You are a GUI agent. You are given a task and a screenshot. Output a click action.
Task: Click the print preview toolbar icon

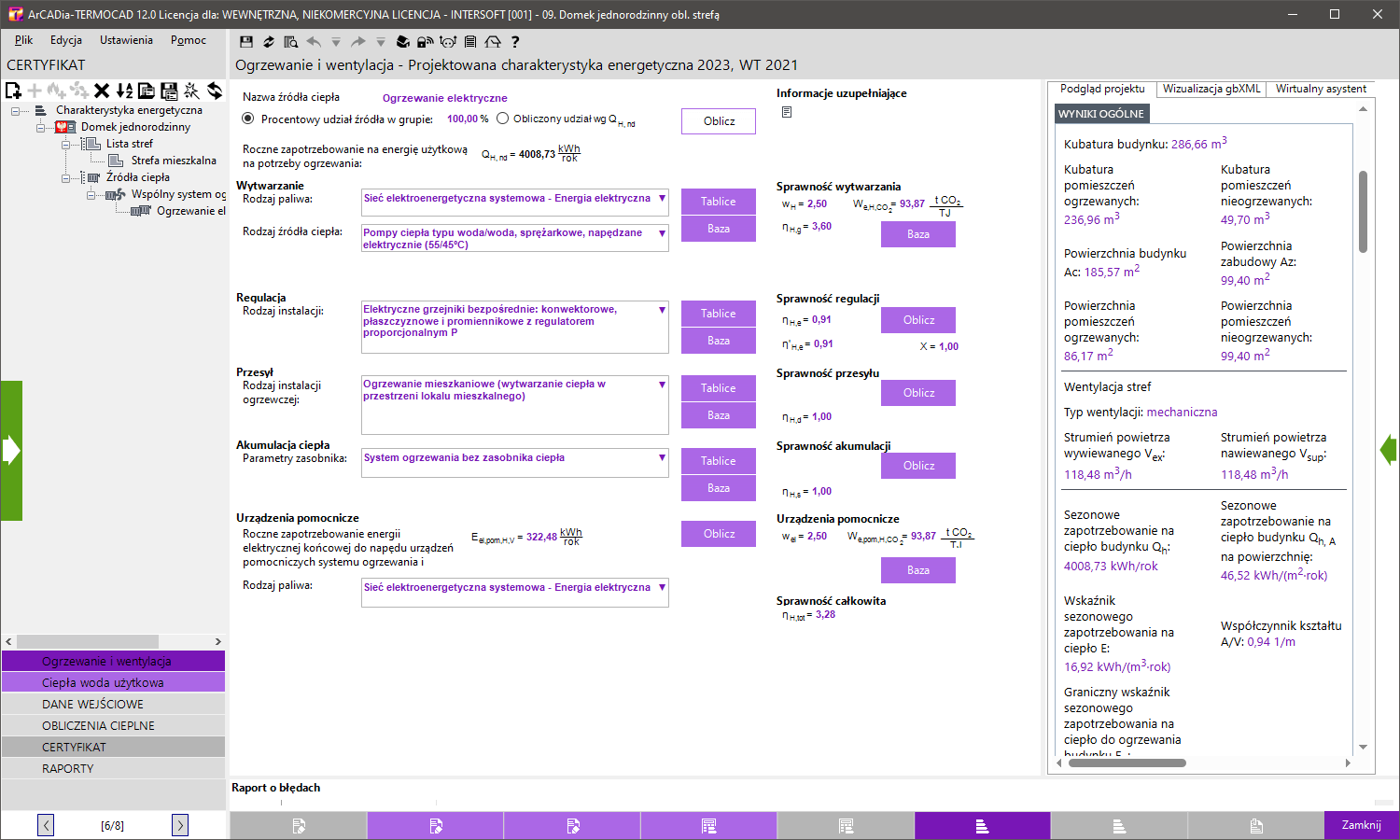[x=290, y=42]
